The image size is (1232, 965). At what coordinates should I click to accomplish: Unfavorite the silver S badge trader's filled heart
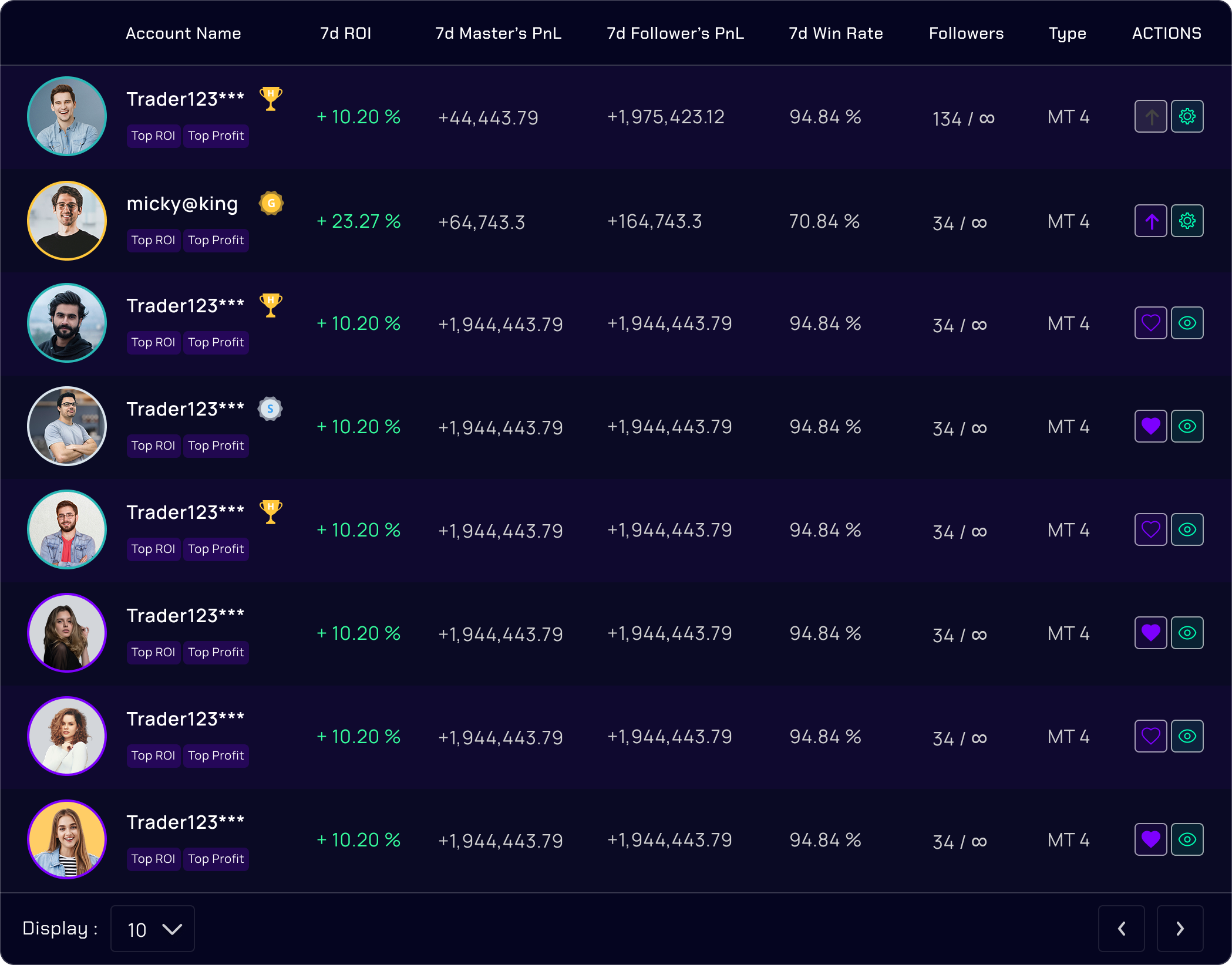coord(1150,427)
